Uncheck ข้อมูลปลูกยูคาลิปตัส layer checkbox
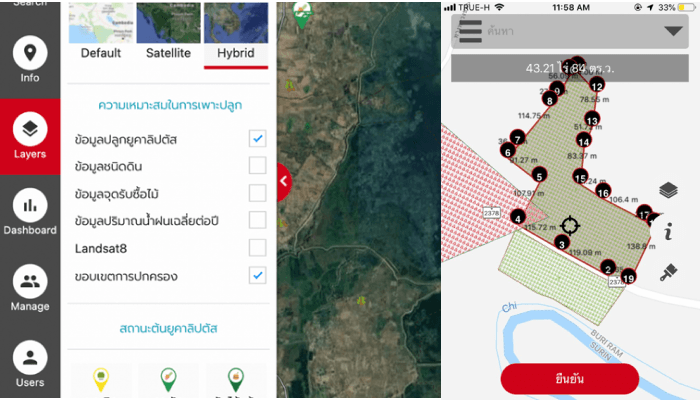Screen dimensions: 700x400 point(257,138)
